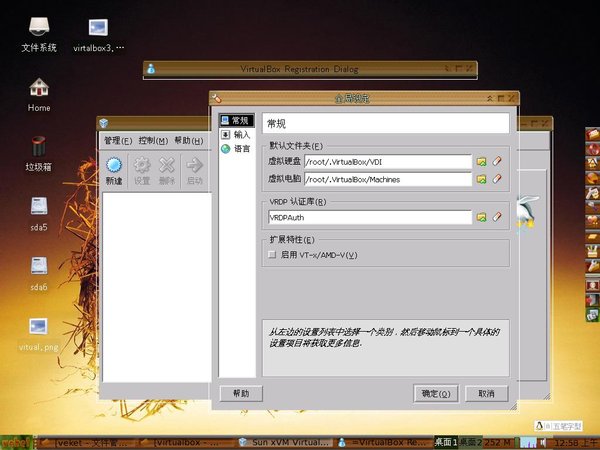Enable the 启用 VT-x/AMD-V checkbox
The height and width of the screenshot is (450, 600).
point(272,254)
